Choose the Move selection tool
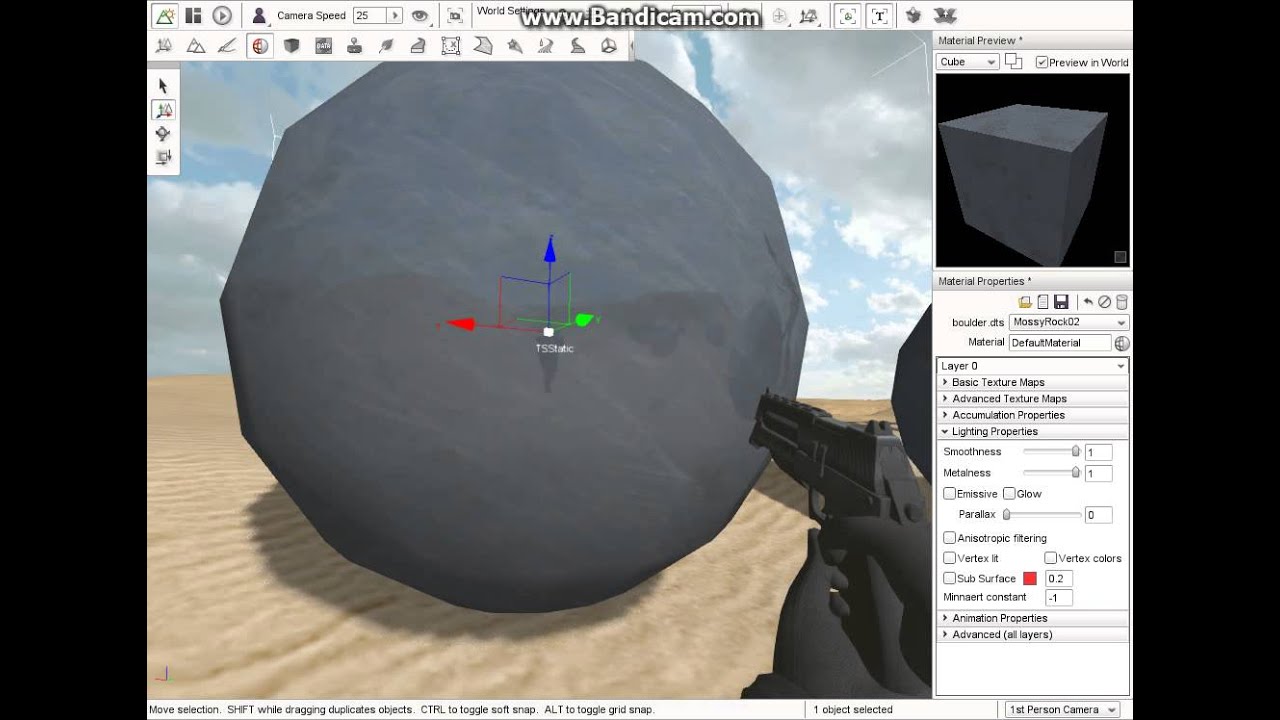The width and height of the screenshot is (1280, 720). coord(164,110)
